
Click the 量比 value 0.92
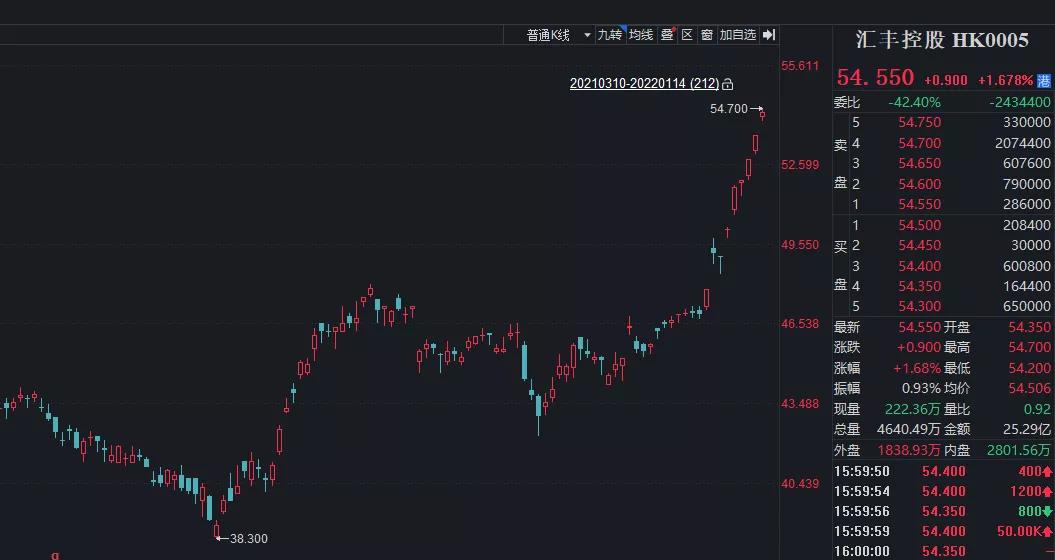[1036, 409]
